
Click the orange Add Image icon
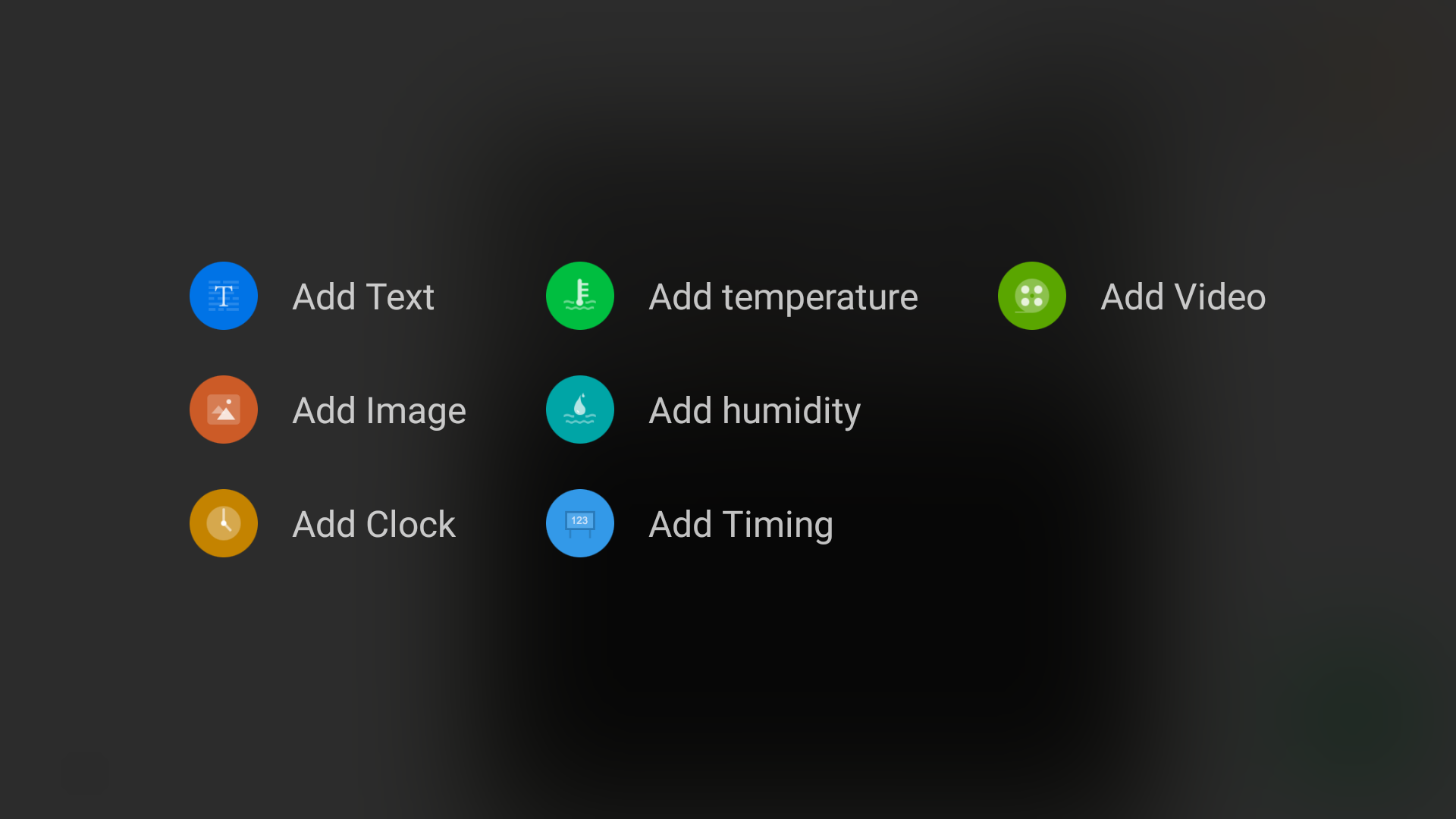[x=224, y=409]
